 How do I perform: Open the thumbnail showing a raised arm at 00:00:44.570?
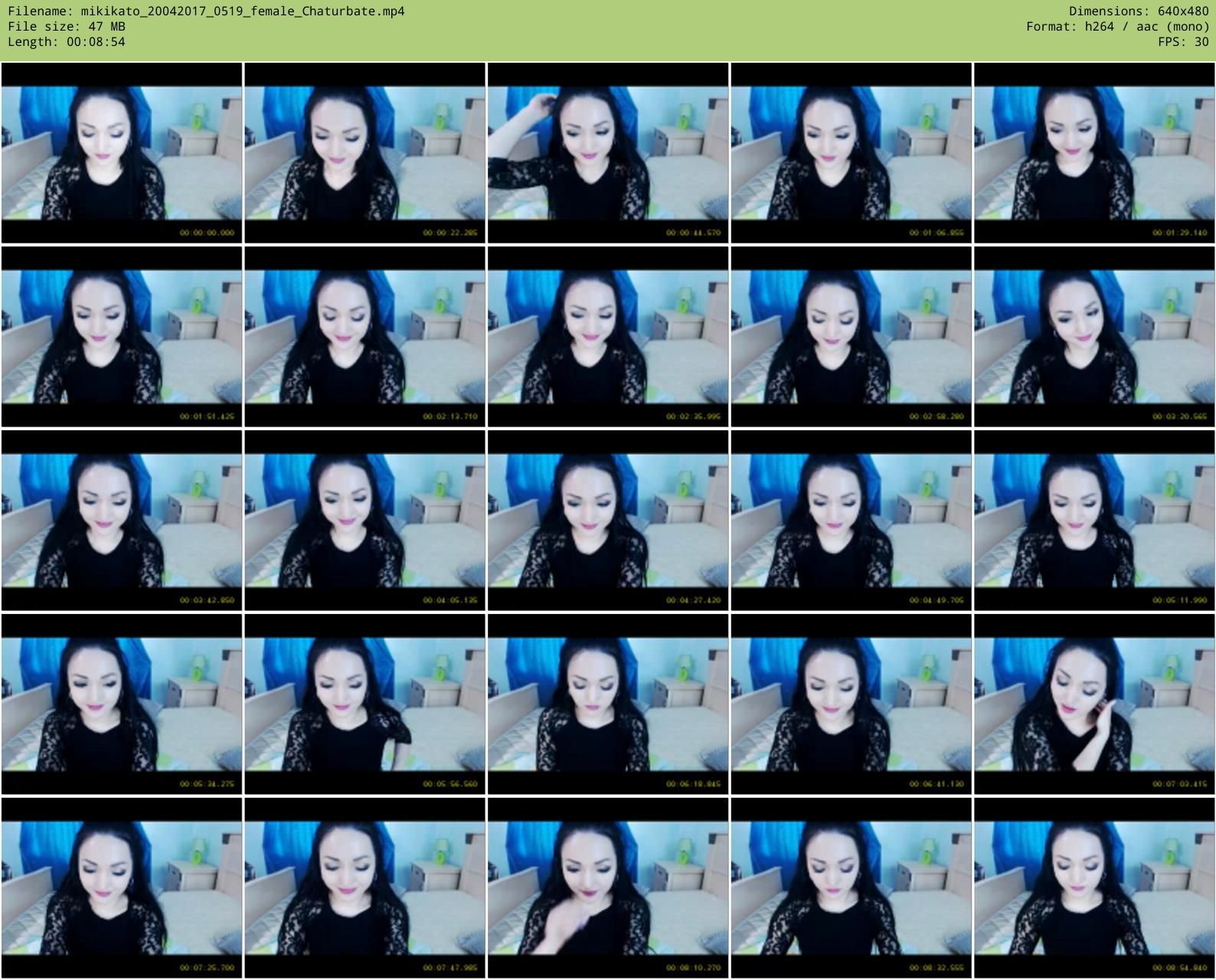click(x=608, y=153)
